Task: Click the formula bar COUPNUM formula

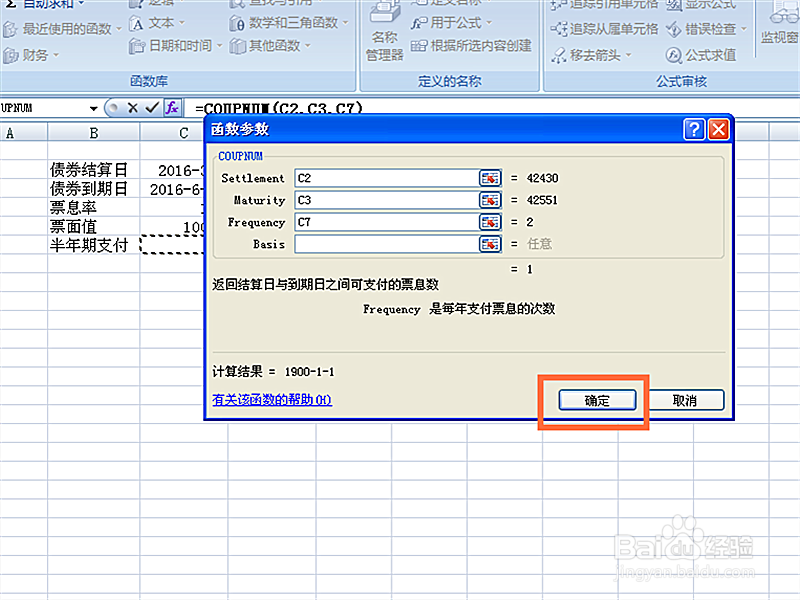Action: coord(279,109)
